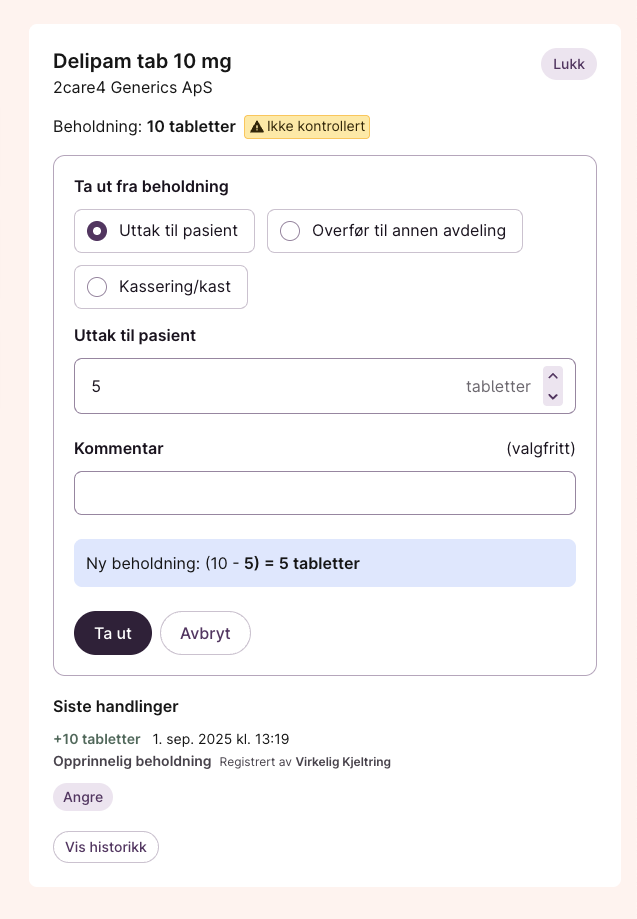Image resolution: width=637 pixels, height=919 pixels.
Task: Select the Uttak til pasient radio option
Action: 97,231
